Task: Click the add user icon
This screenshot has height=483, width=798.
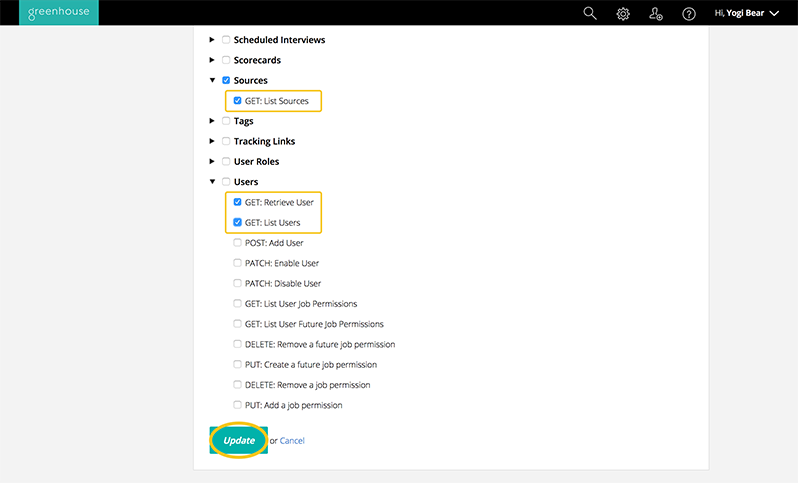Action: (655, 13)
